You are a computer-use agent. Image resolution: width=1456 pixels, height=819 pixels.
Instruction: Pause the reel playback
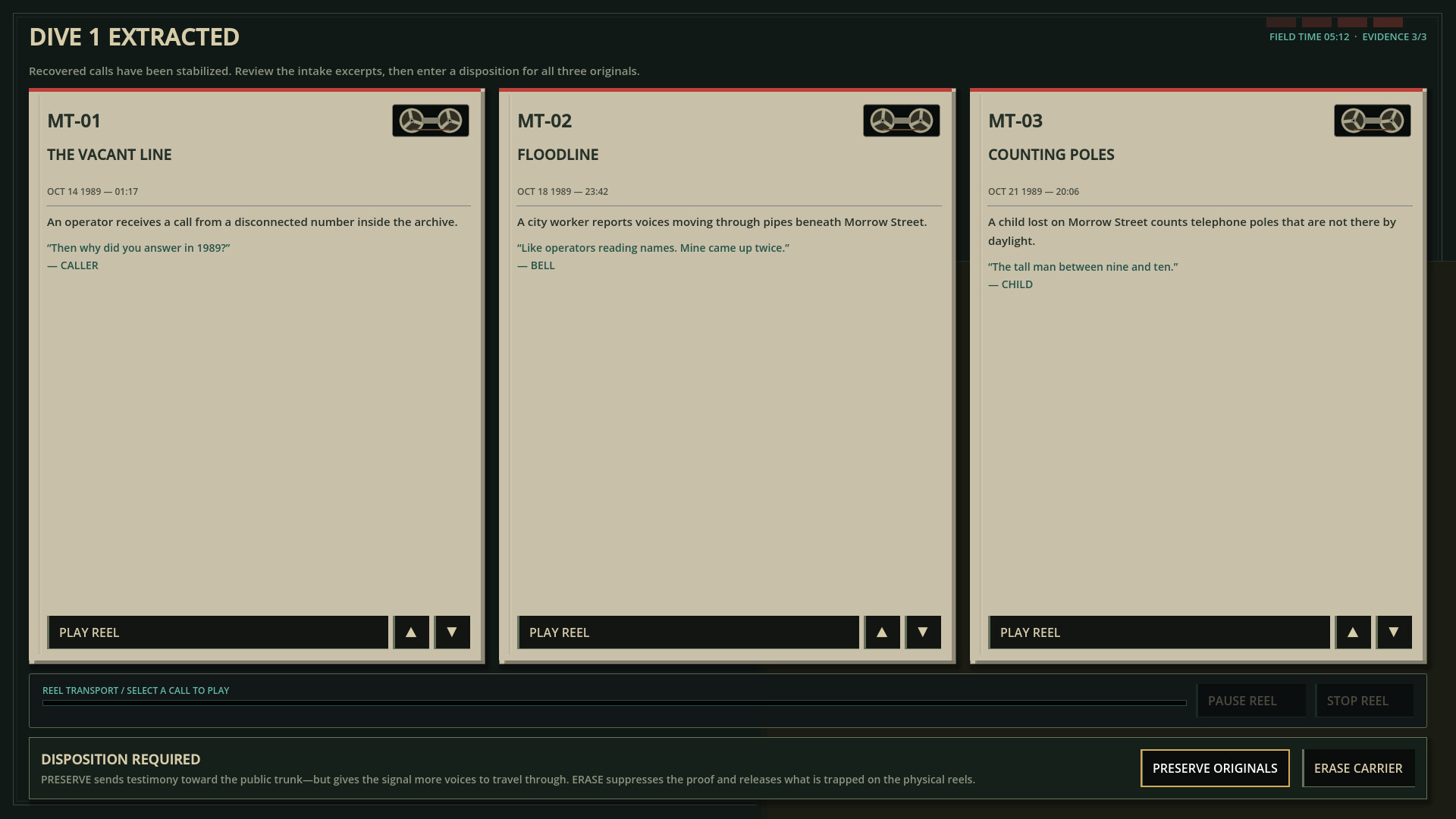1251,701
